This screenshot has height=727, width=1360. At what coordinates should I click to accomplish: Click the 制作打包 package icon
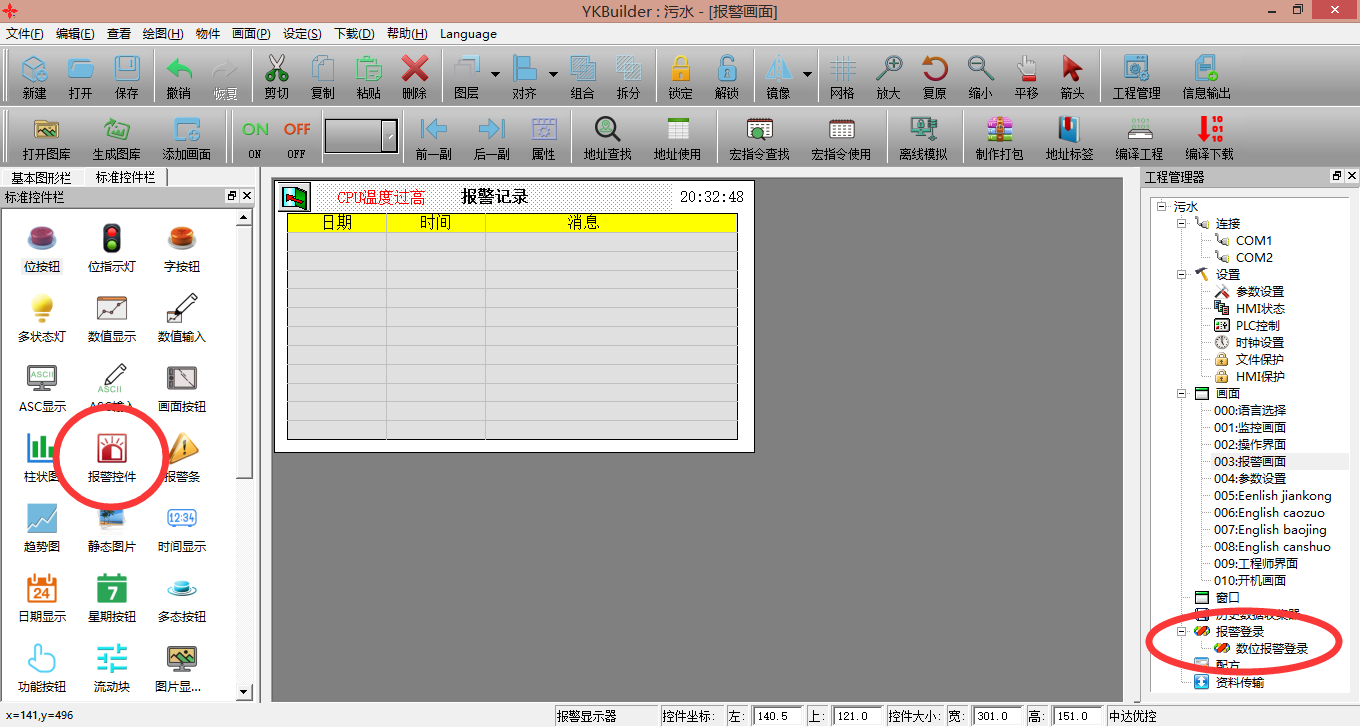(x=999, y=137)
